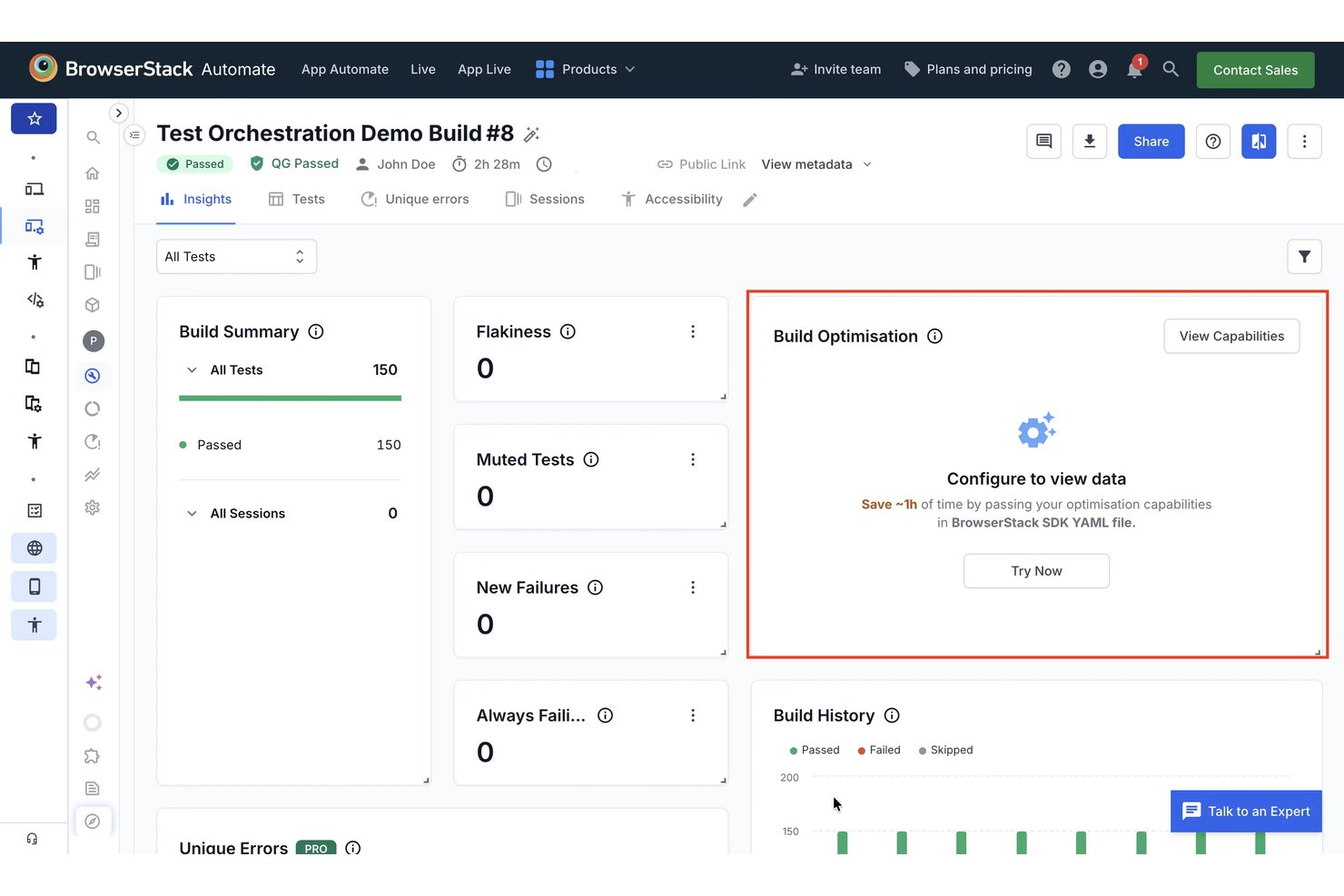
Task: Expand View metadata dropdown
Action: 816,164
